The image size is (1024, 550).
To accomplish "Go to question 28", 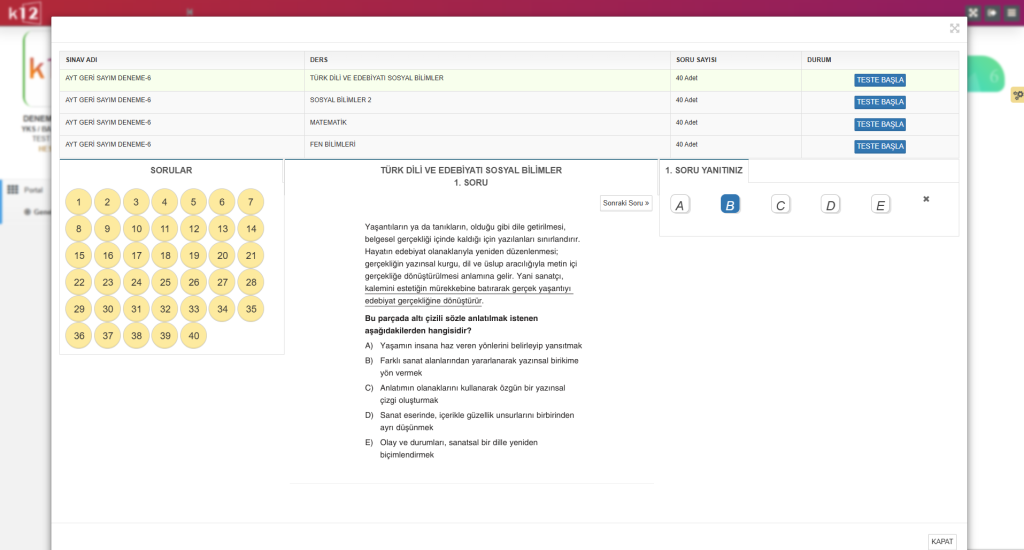I will [x=251, y=282].
